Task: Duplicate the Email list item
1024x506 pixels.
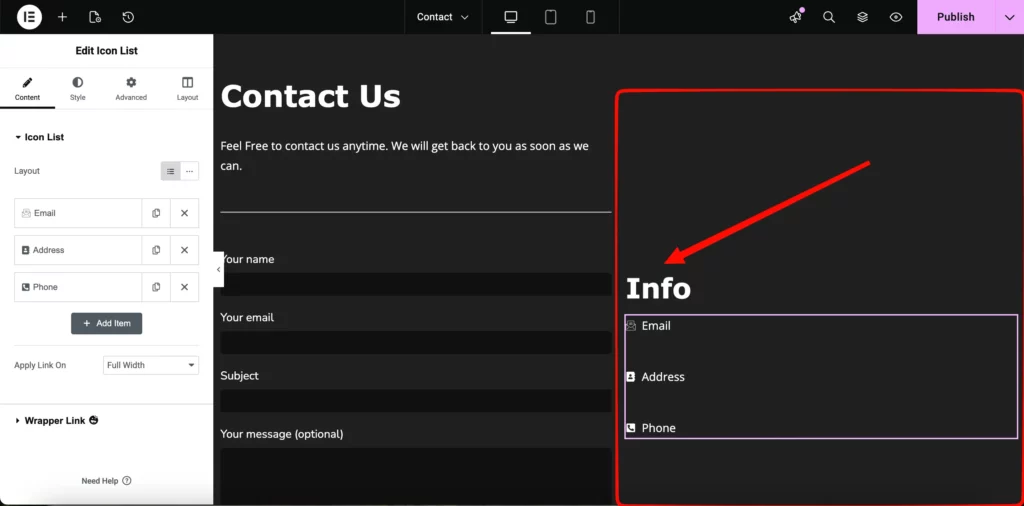Action: click(x=156, y=213)
